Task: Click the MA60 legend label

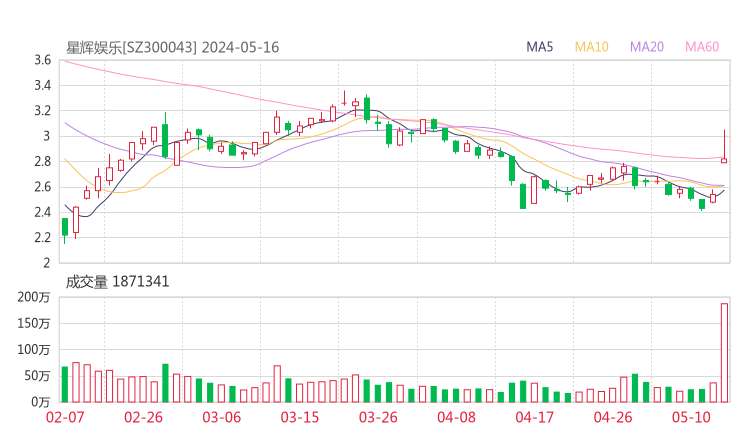Action: click(x=702, y=47)
